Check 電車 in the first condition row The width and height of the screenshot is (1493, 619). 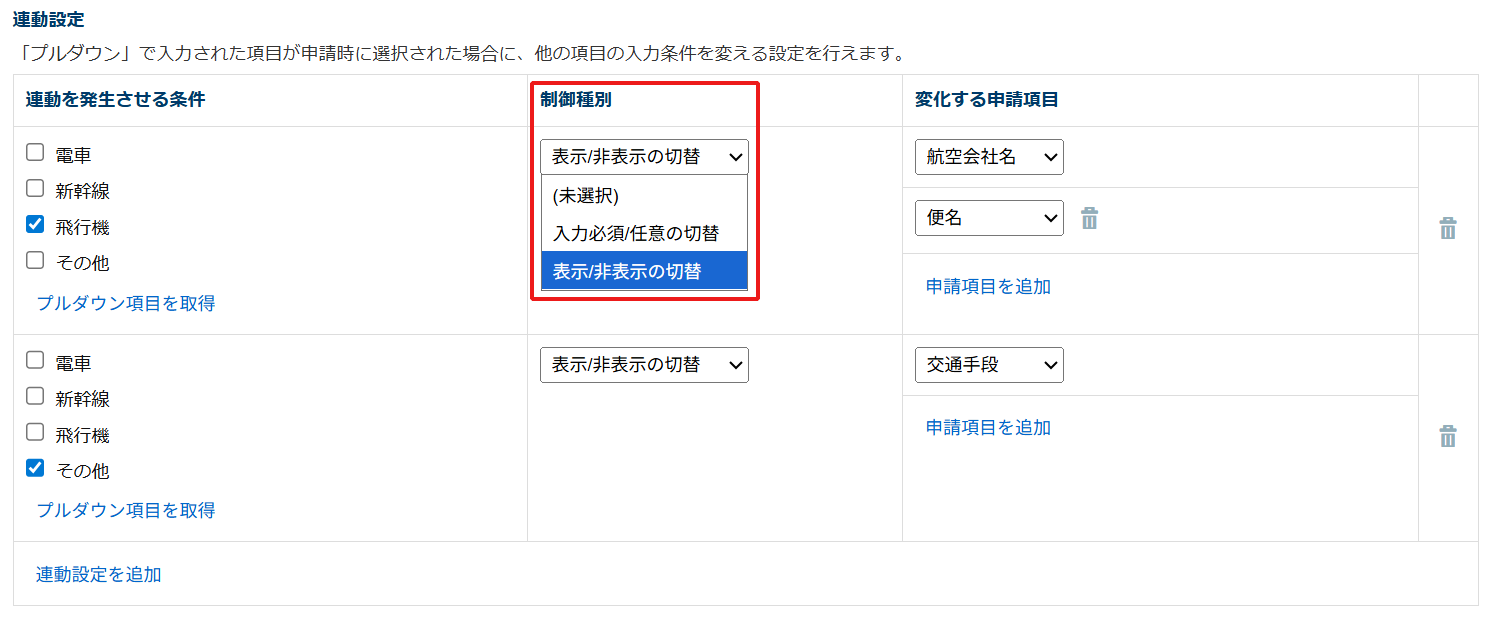(35, 153)
